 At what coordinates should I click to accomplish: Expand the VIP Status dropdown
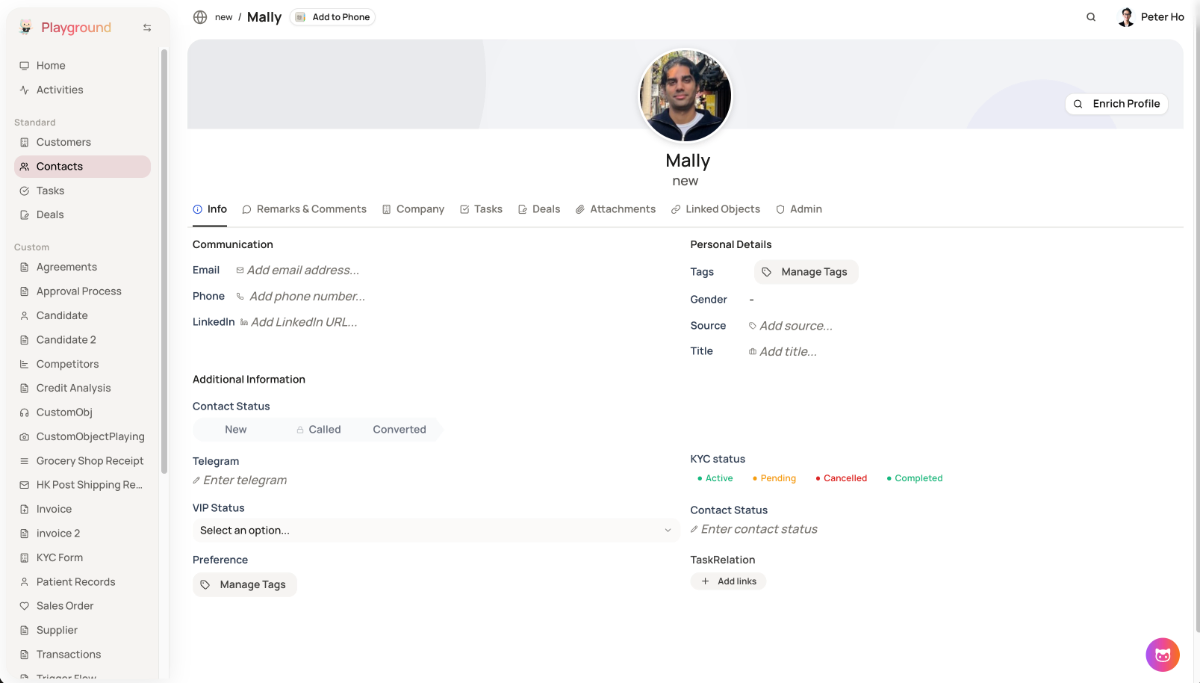point(435,530)
